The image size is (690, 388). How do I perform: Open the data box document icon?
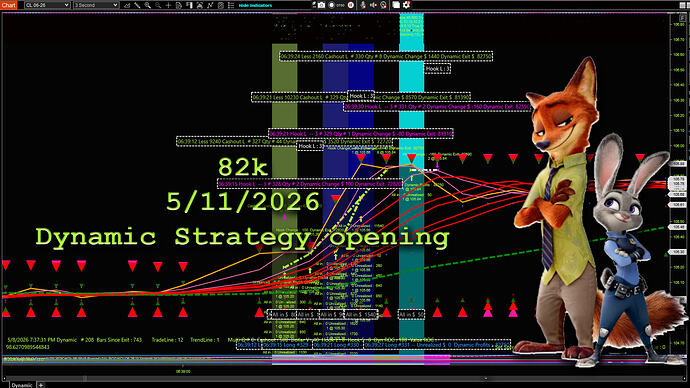pyautogui.click(x=179, y=5)
